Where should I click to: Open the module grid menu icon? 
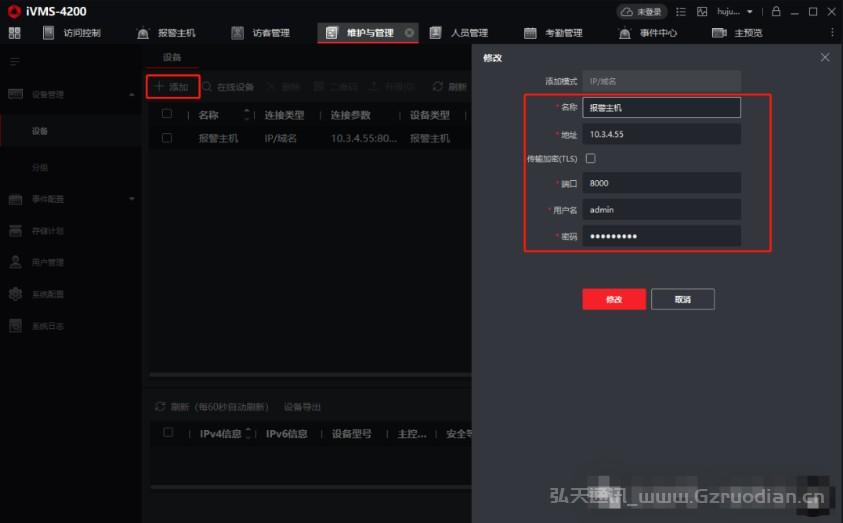pyautogui.click(x=14, y=33)
